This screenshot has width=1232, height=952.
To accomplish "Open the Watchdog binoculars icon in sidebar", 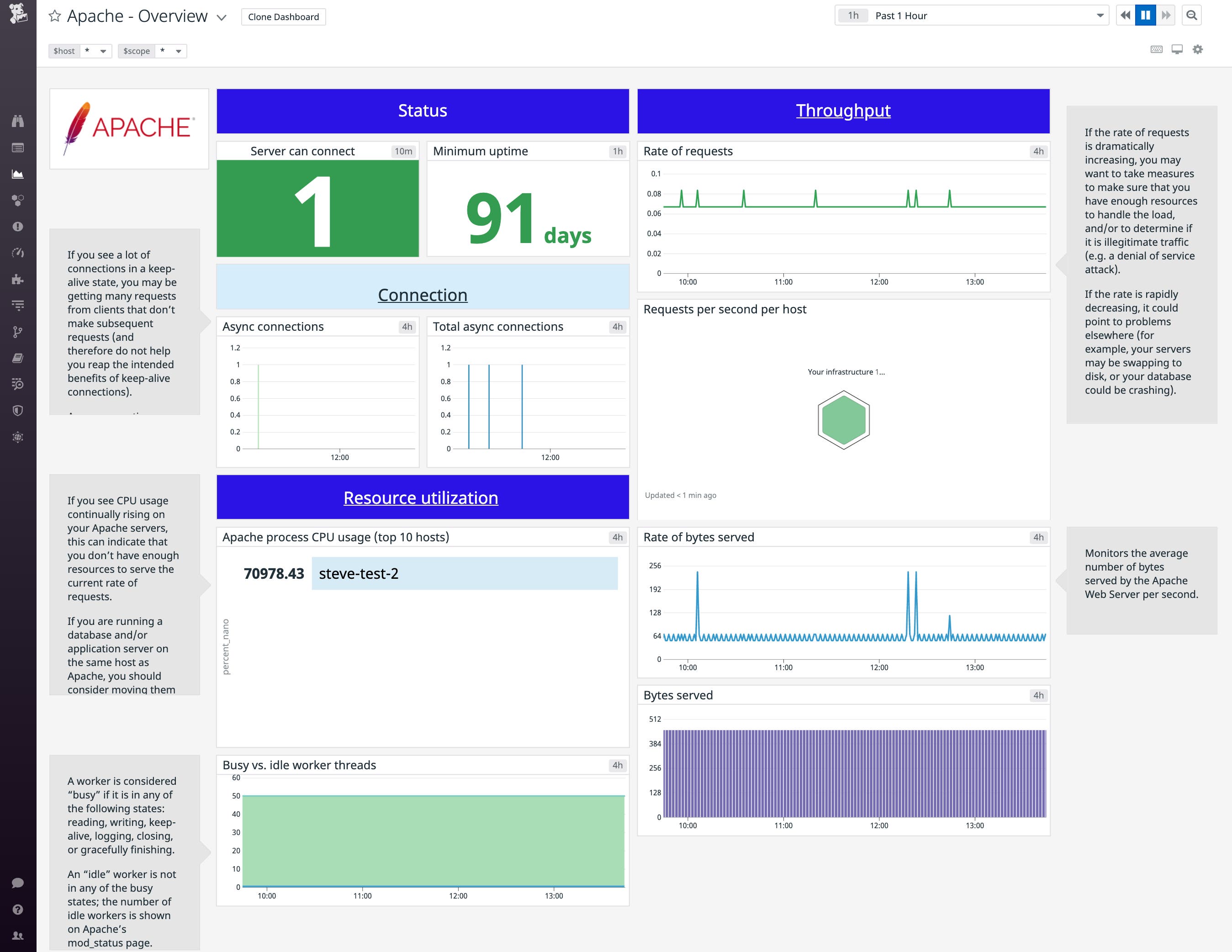I will 19,120.
